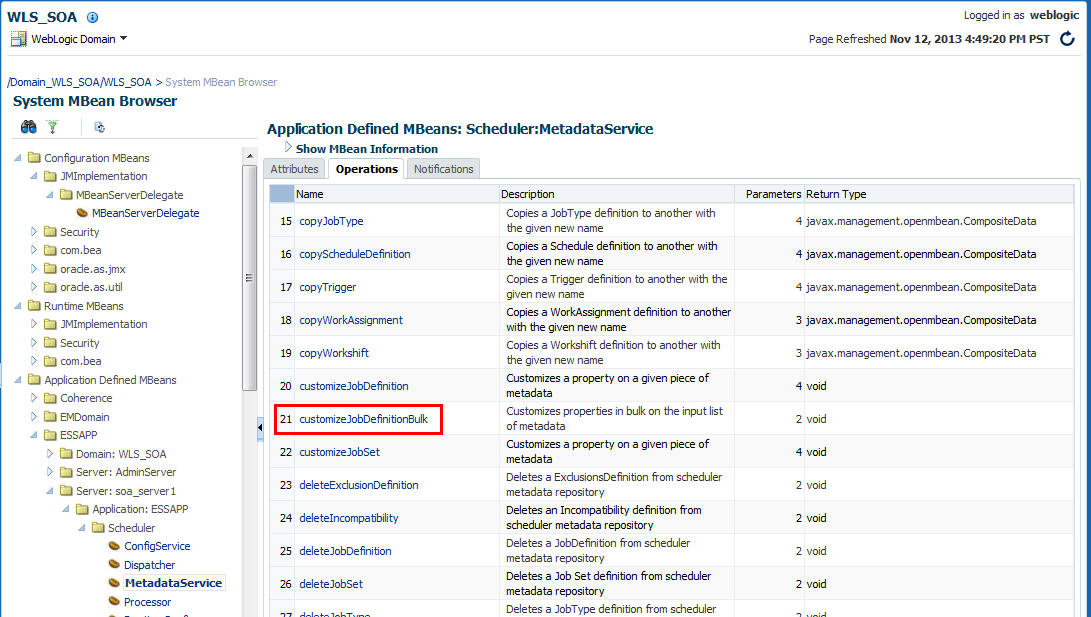Collapse Server: soa_server1 node

49,490
